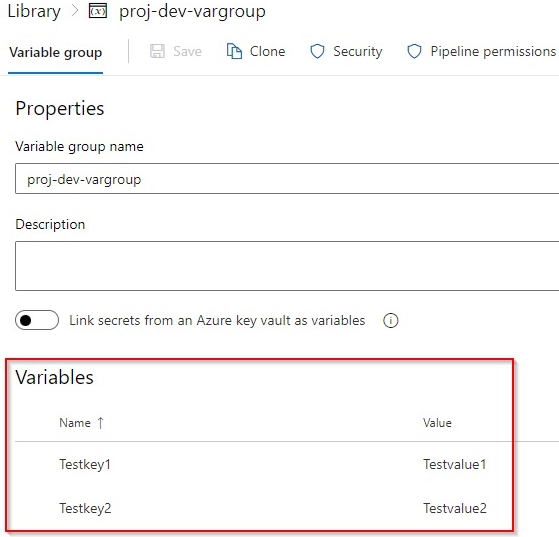This screenshot has width=559, height=537.
Task: Click into the Description text area
Action: (x=287, y=266)
